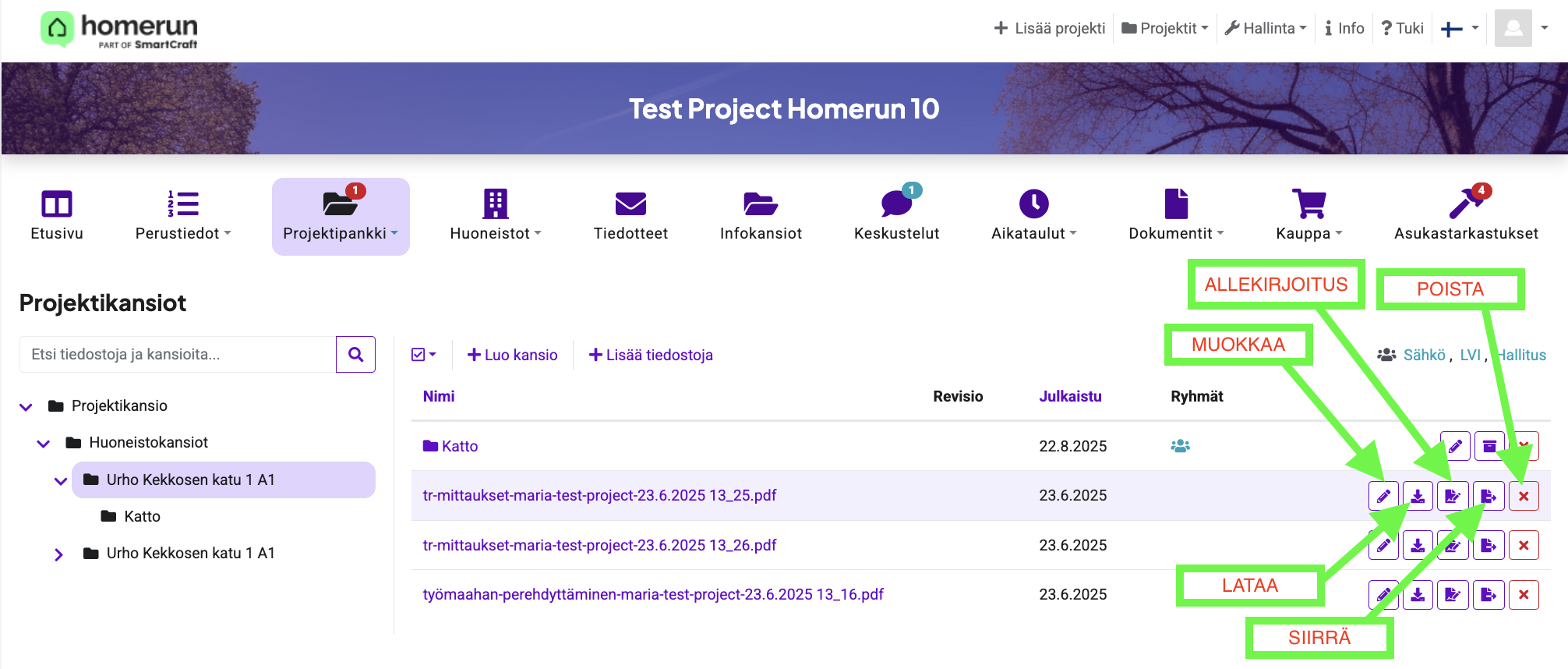Open the Hallinta dropdown menu
1568x669 pixels.
(1266, 28)
